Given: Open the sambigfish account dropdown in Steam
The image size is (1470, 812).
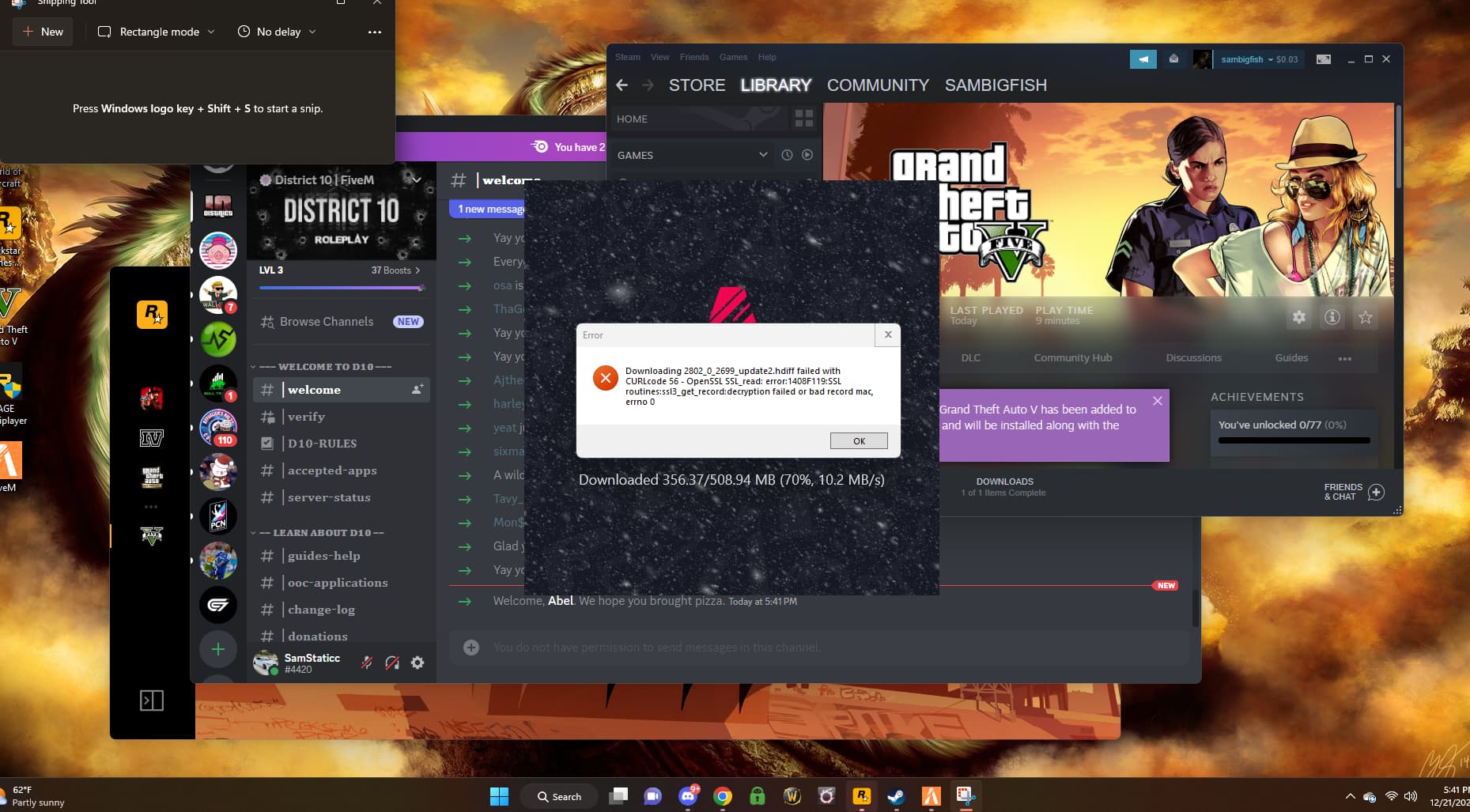Looking at the screenshot, I should tap(1259, 59).
